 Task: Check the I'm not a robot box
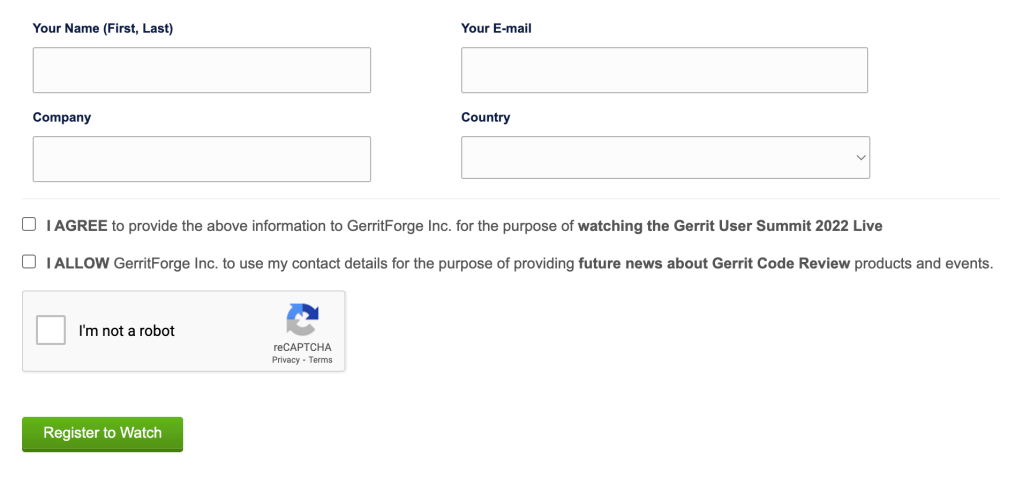point(51,330)
